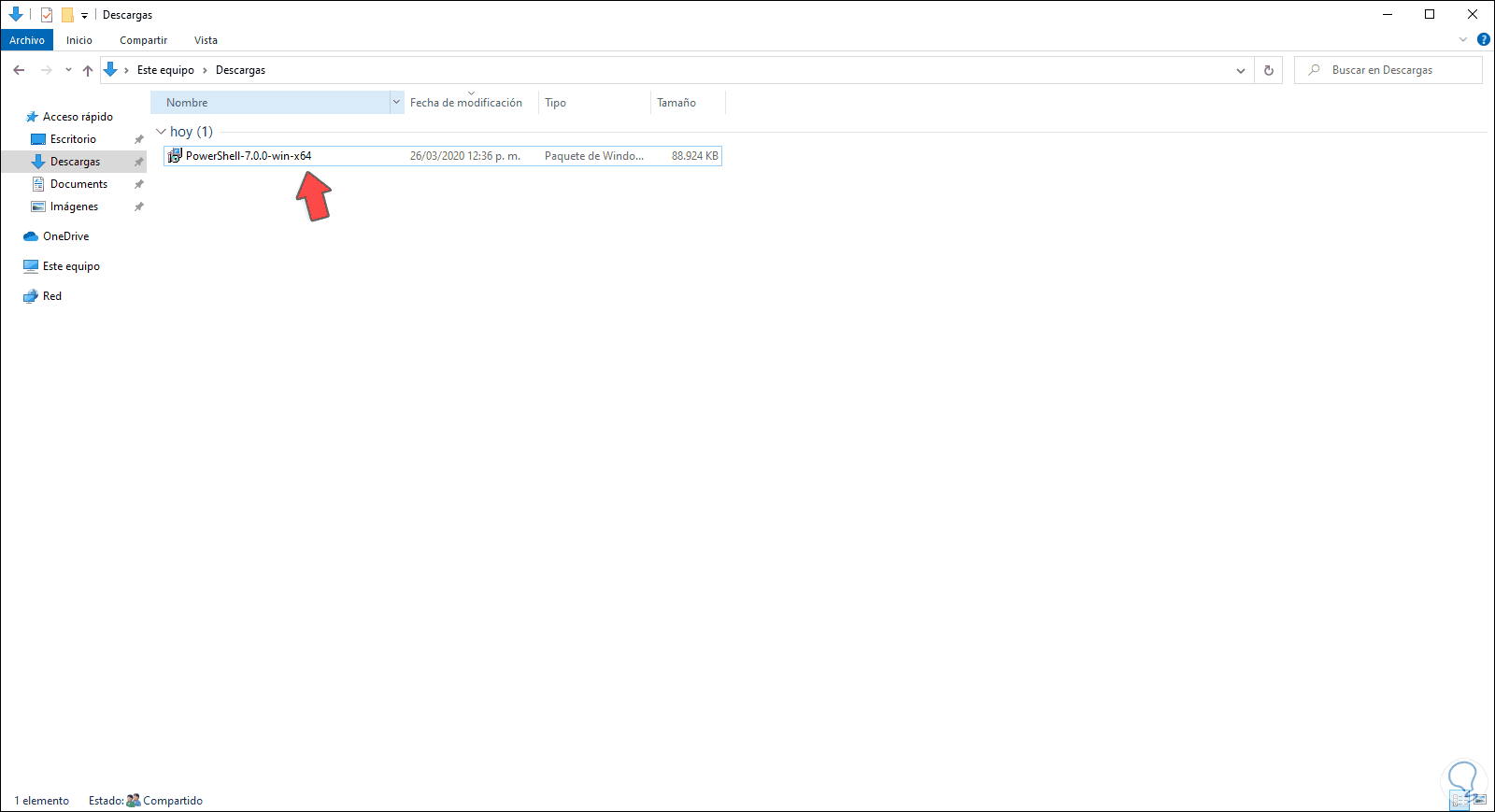
Task: Click the OneDrive cloud icon
Action: (x=31, y=236)
